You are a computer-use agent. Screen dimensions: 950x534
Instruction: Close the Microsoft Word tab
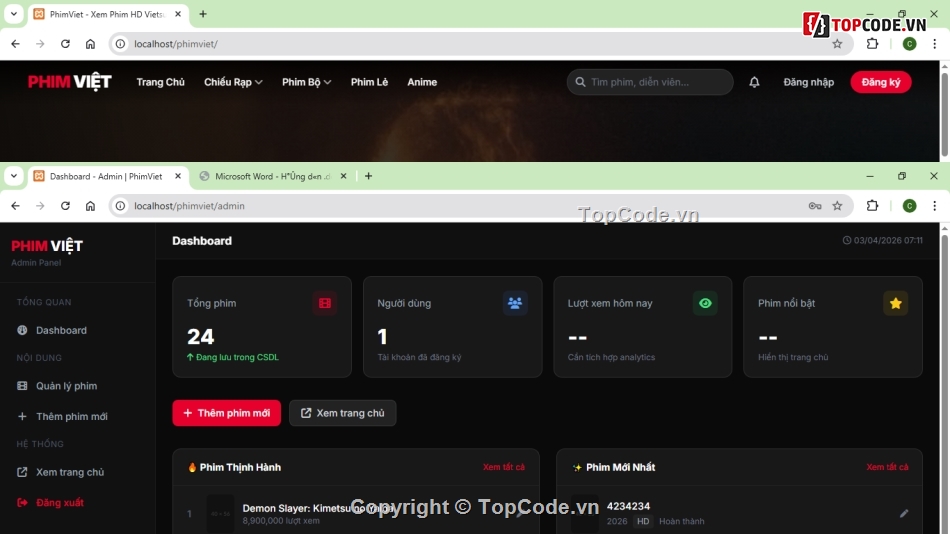pyautogui.click(x=344, y=176)
